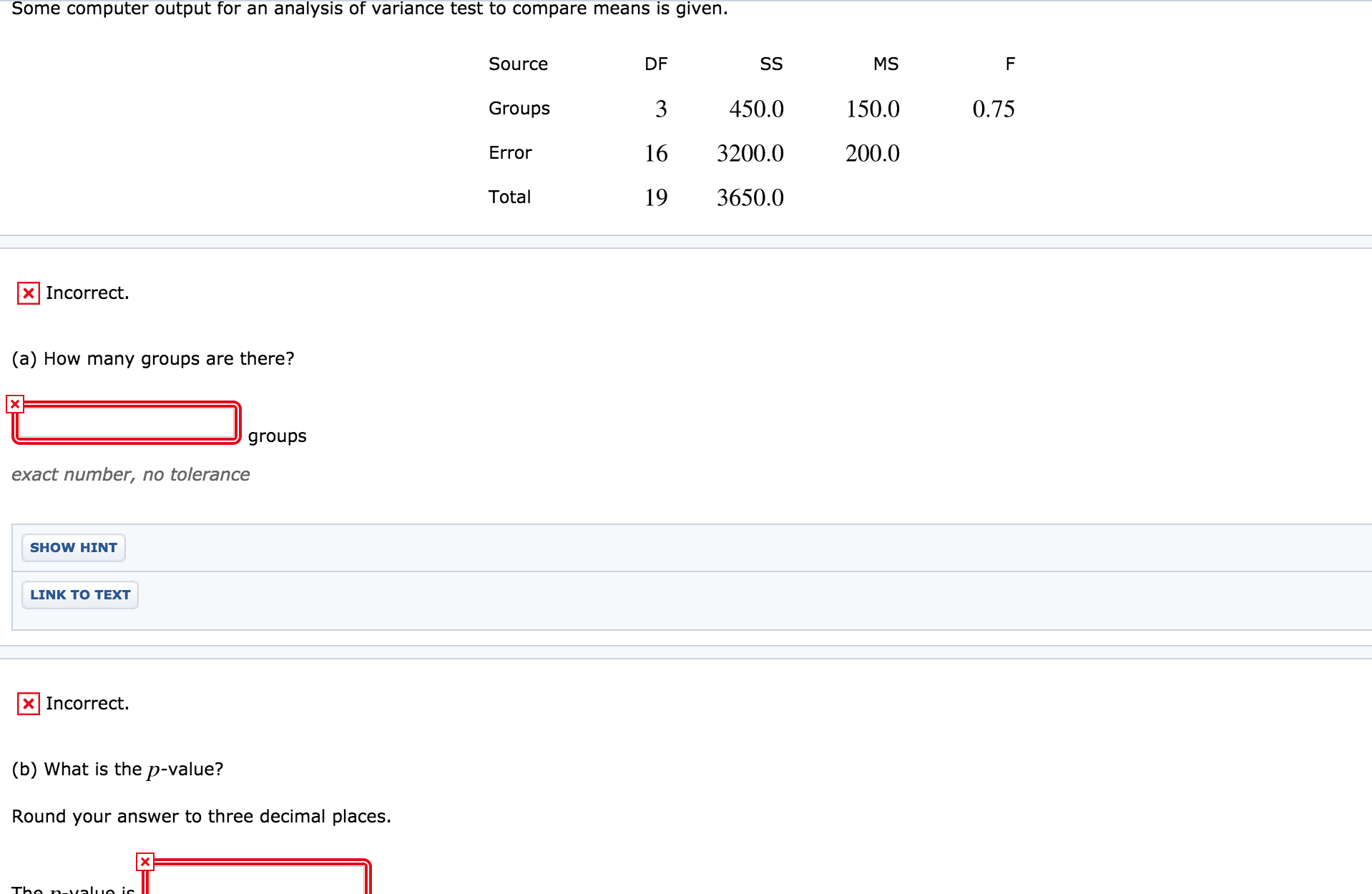Image resolution: width=1372 pixels, height=894 pixels.
Task: Click the F column header
Action: click(x=1010, y=64)
